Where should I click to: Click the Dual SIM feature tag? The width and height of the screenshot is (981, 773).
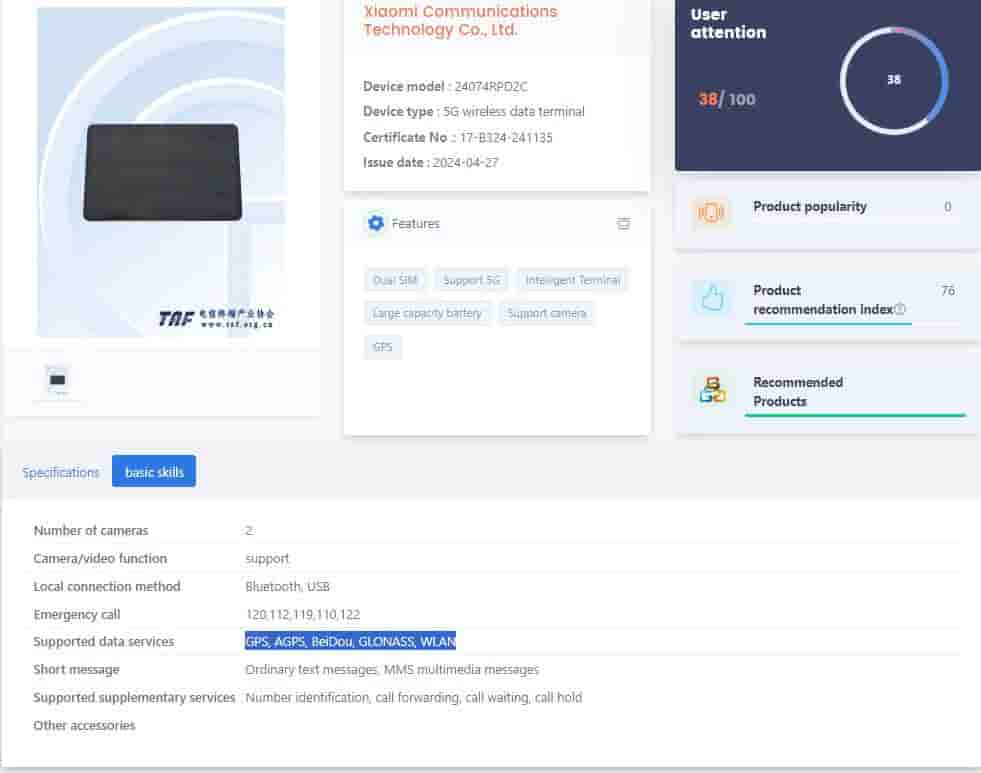(x=395, y=280)
